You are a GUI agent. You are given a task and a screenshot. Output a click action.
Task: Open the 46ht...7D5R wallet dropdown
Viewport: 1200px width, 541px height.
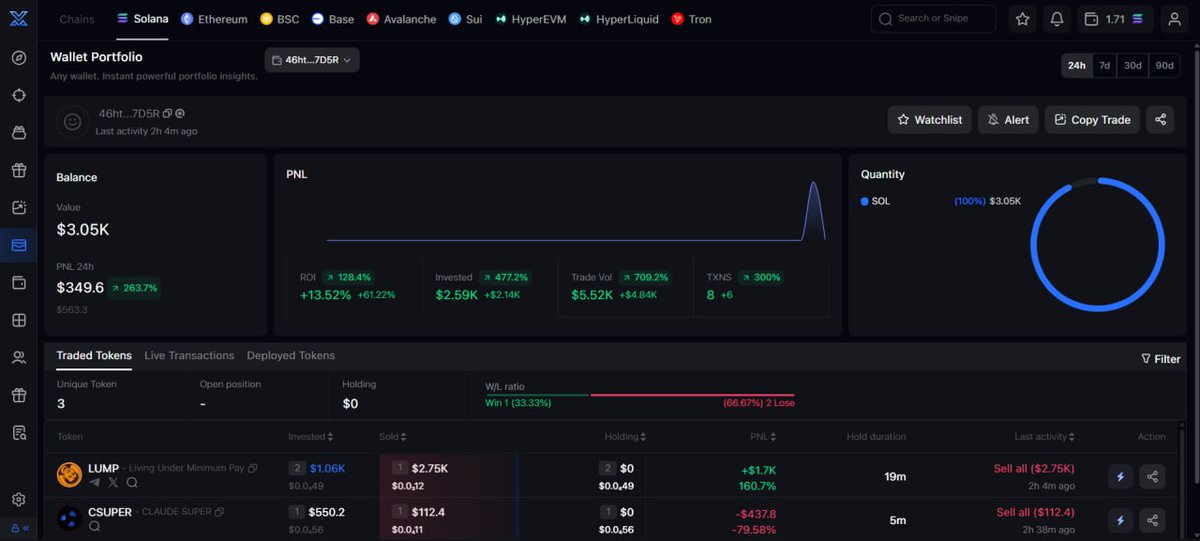(312, 60)
